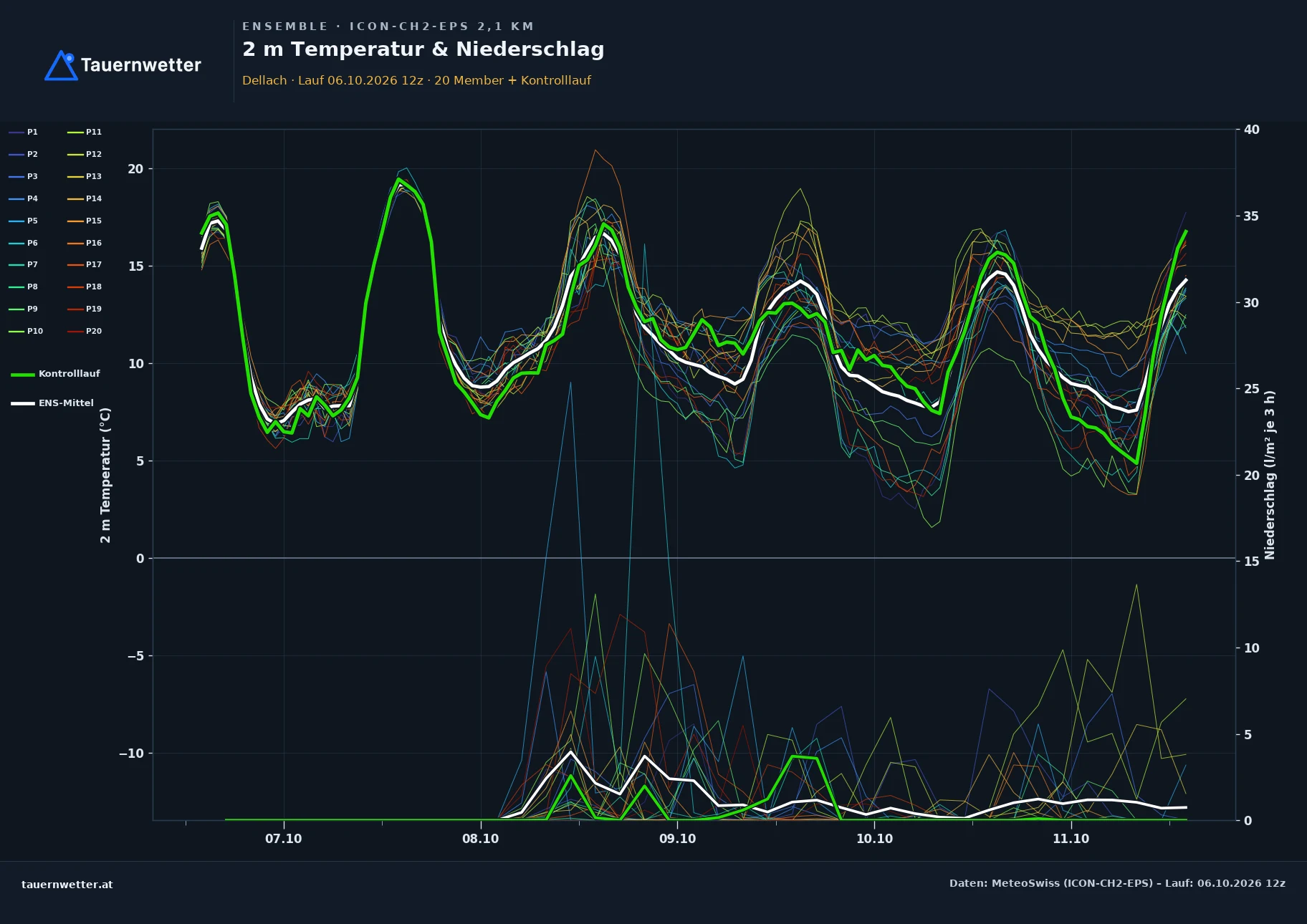Select the Kontrolllauf legend entry
The height and width of the screenshot is (924, 1307).
pos(56,374)
